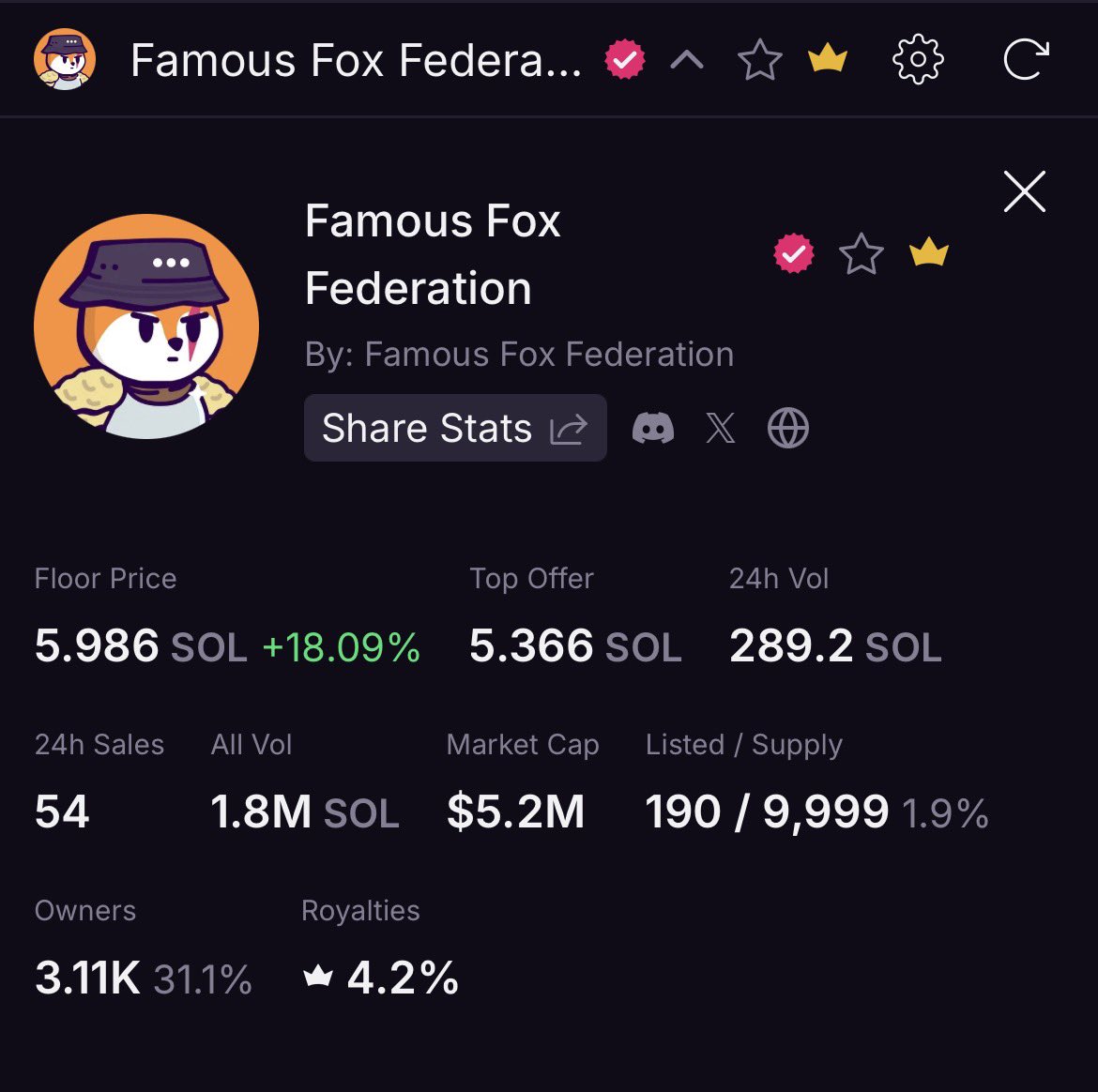Click the refresh arrow icon

pos(1025,61)
